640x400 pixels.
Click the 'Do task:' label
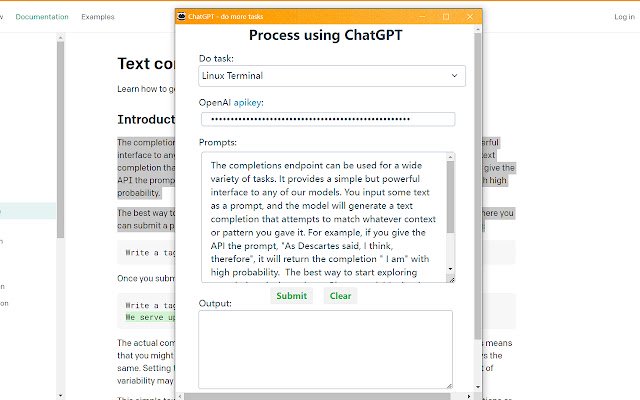point(216,58)
